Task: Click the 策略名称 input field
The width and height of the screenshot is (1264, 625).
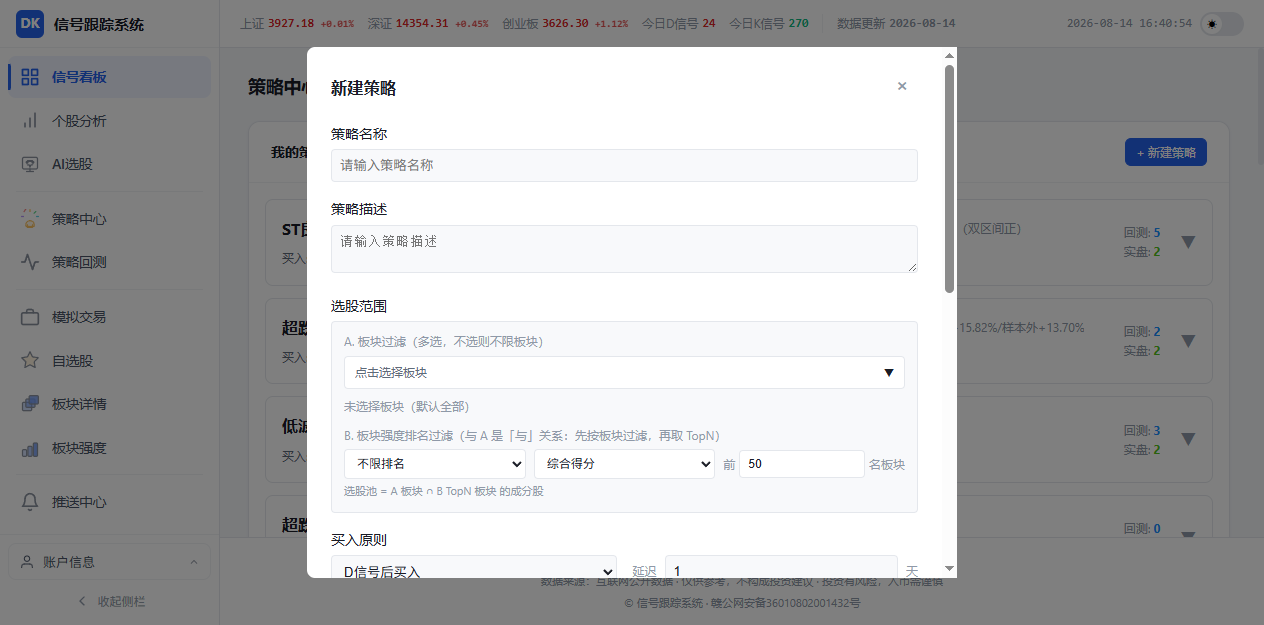Action: [624, 165]
